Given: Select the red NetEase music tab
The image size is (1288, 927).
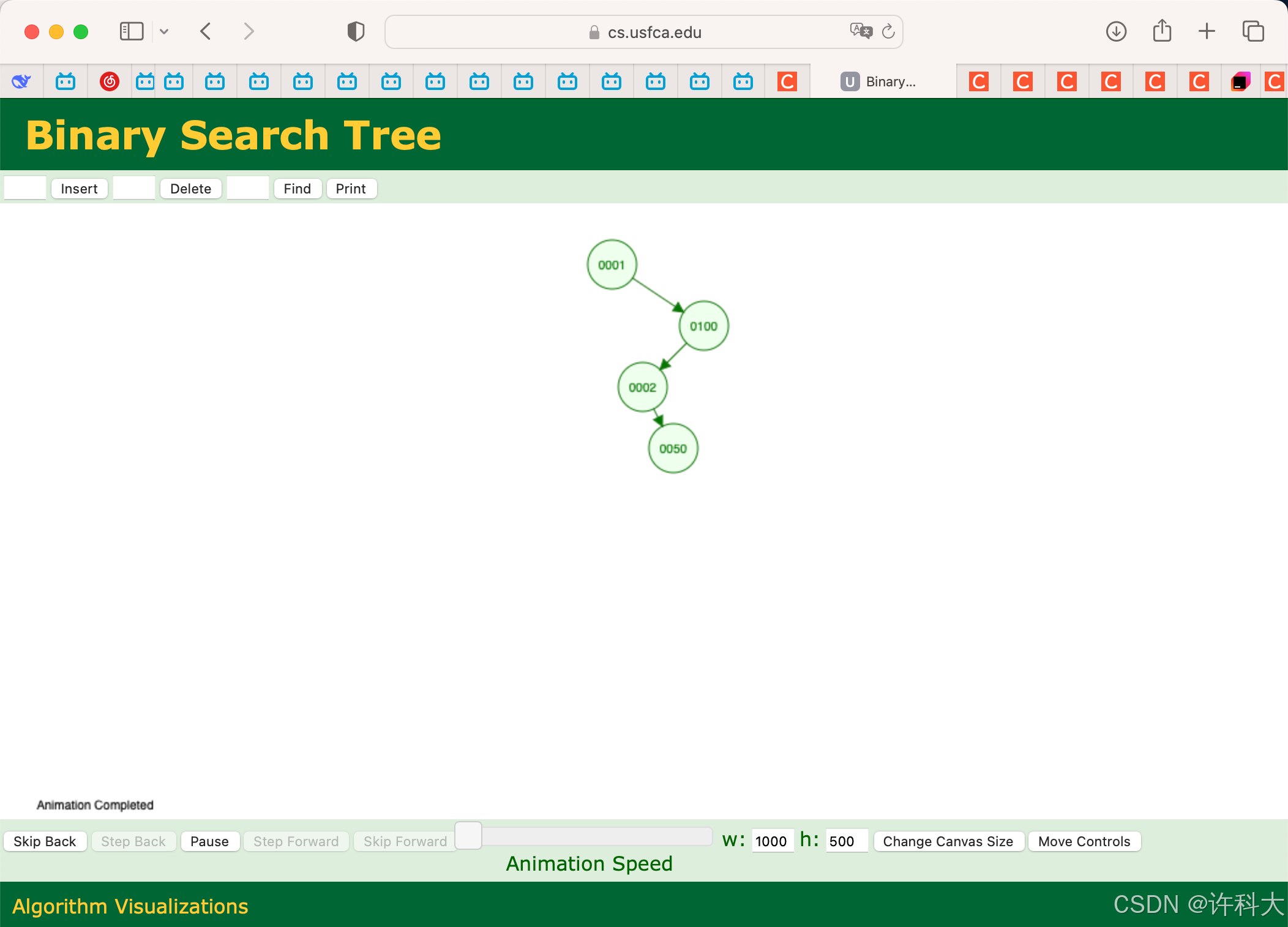Looking at the screenshot, I should point(110,81).
